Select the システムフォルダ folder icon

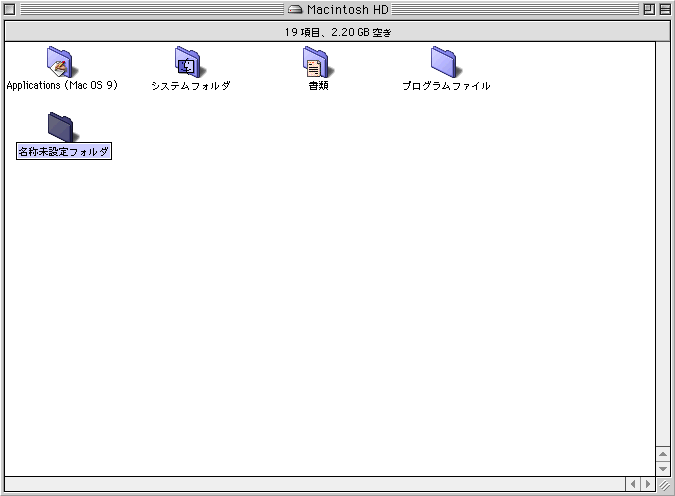click(x=189, y=62)
